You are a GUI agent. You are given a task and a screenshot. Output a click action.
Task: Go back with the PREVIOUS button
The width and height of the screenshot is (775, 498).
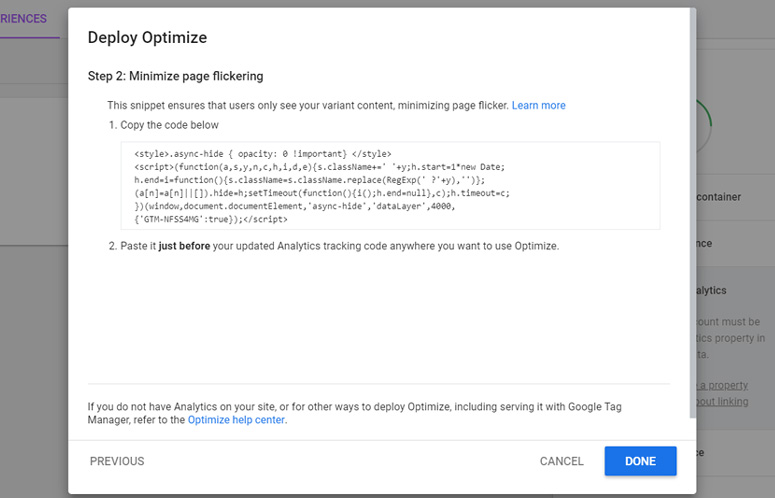click(x=117, y=461)
